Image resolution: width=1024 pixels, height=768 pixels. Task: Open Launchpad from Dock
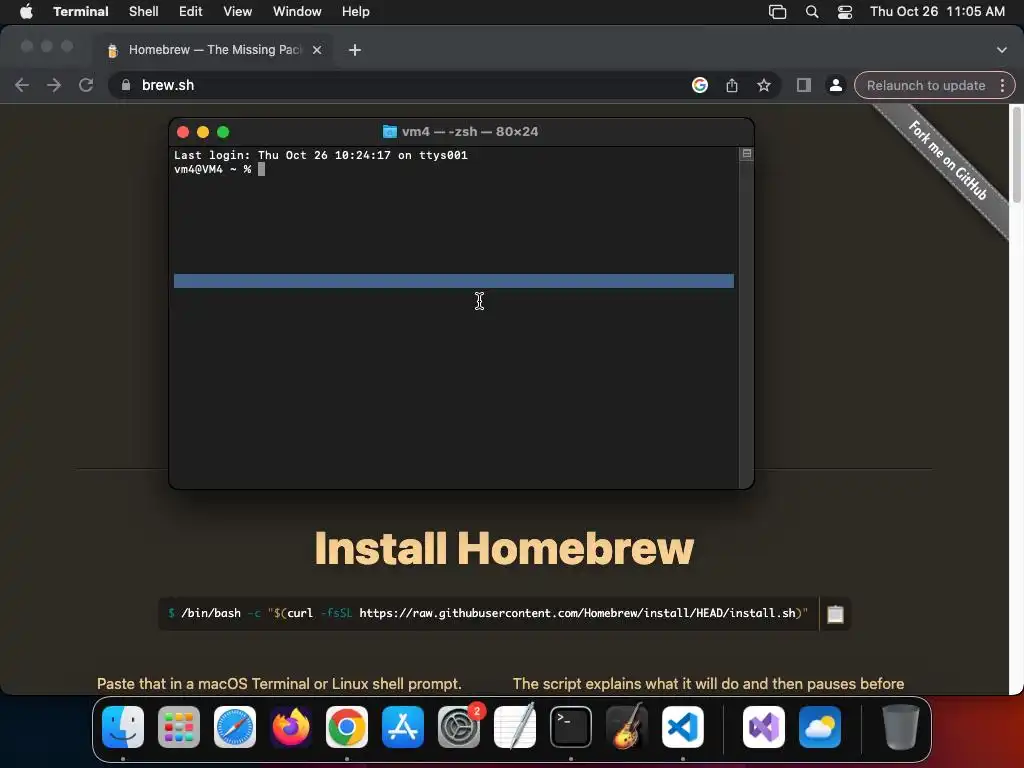point(179,727)
